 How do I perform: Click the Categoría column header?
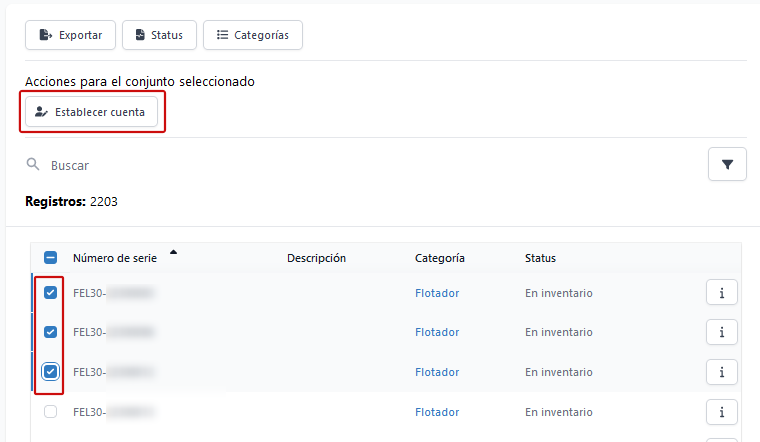[439, 258]
